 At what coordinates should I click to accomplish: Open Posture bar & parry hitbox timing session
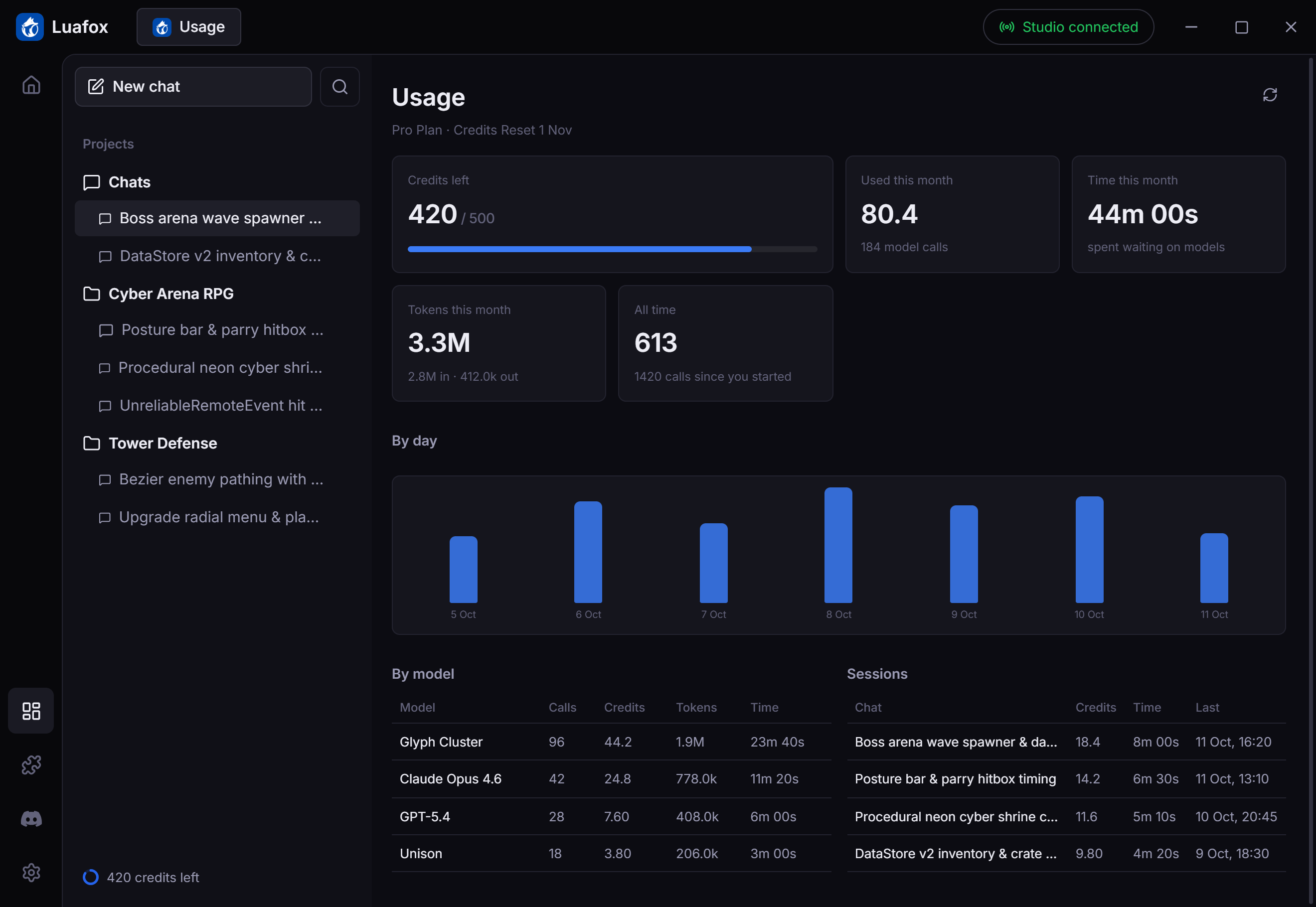pyautogui.click(x=1066, y=778)
